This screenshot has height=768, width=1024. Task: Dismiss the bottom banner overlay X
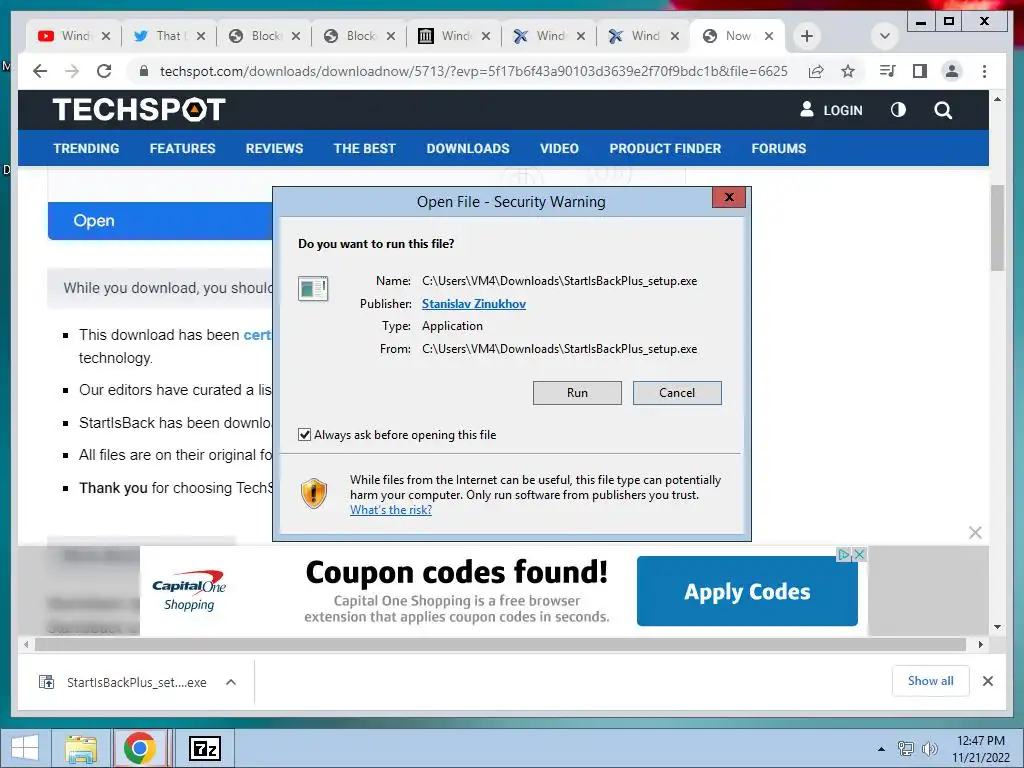pyautogui.click(x=975, y=532)
